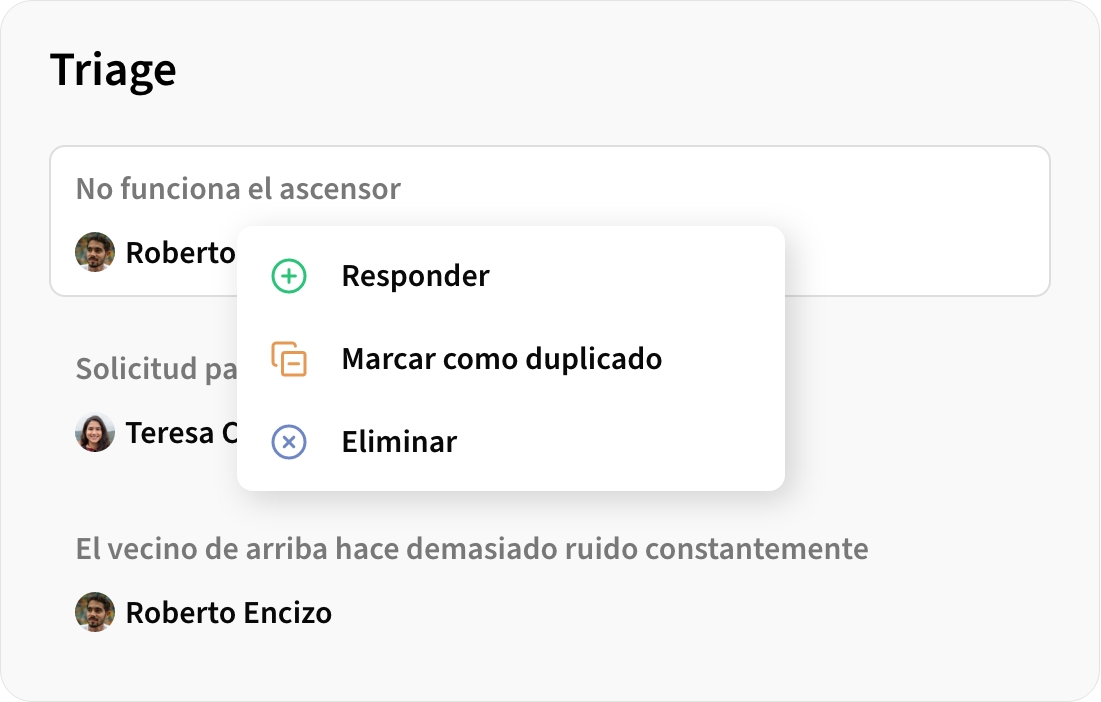Screen dimensions: 1101x702
Task: Select Responder from the context menu
Action: click(415, 276)
